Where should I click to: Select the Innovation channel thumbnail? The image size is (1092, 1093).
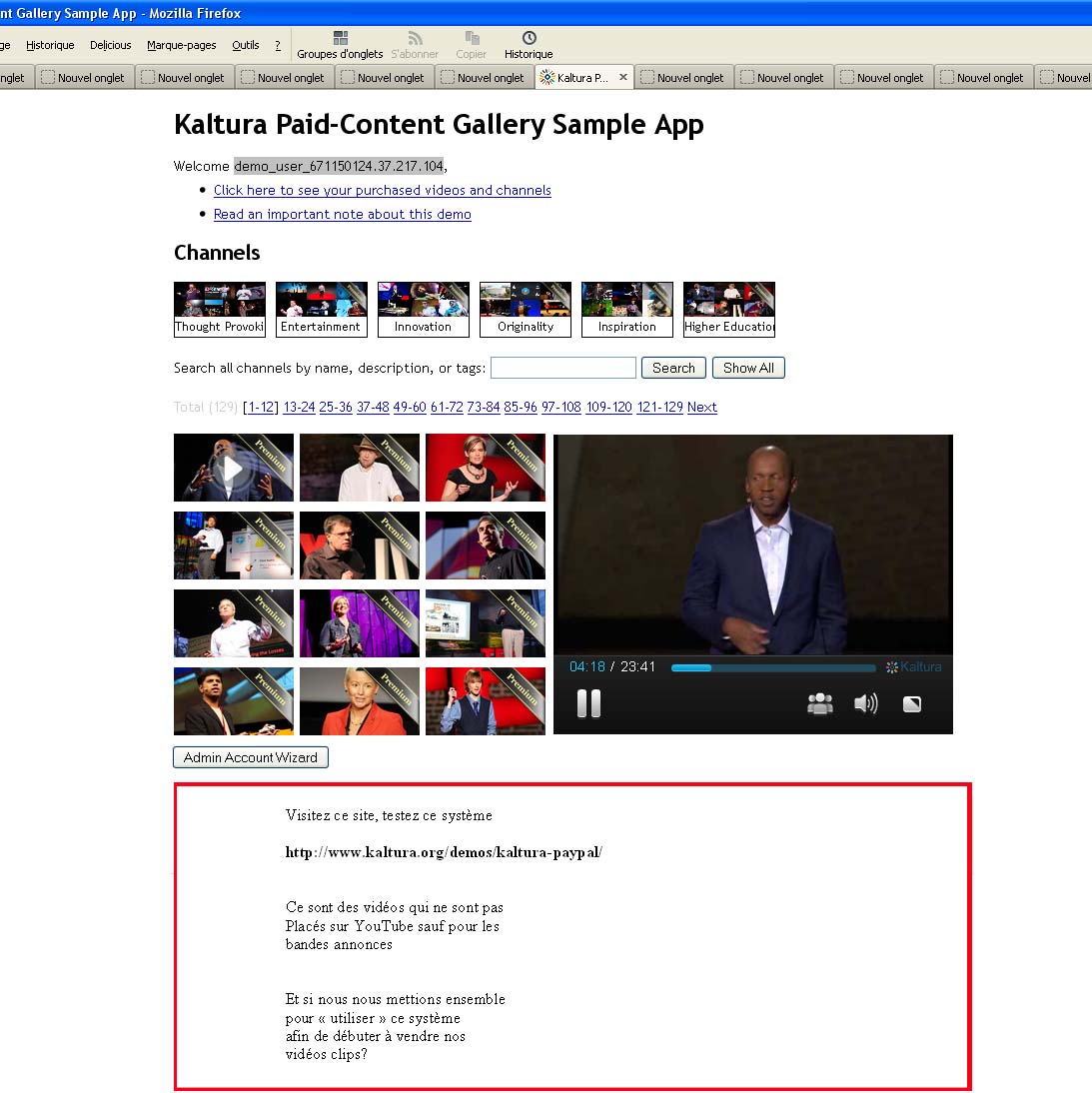click(423, 309)
